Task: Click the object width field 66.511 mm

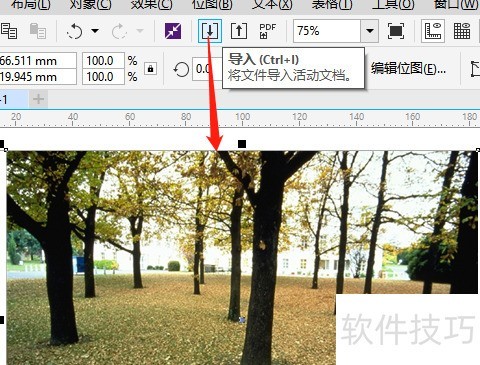Action: [38, 61]
